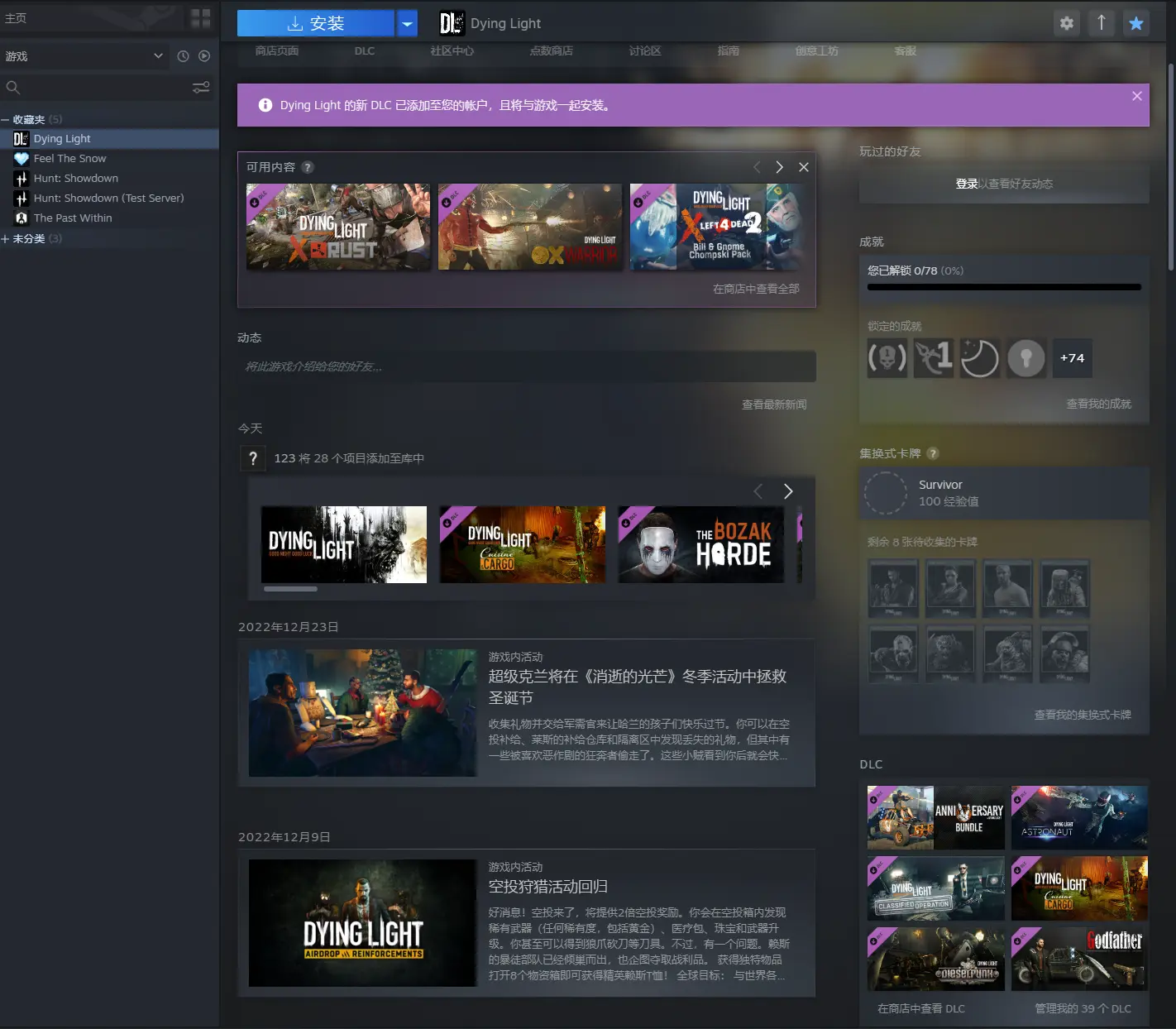Image resolution: width=1176 pixels, height=1029 pixels.
Task: Show previous added library items arrow
Action: pyautogui.click(x=758, y=491)
